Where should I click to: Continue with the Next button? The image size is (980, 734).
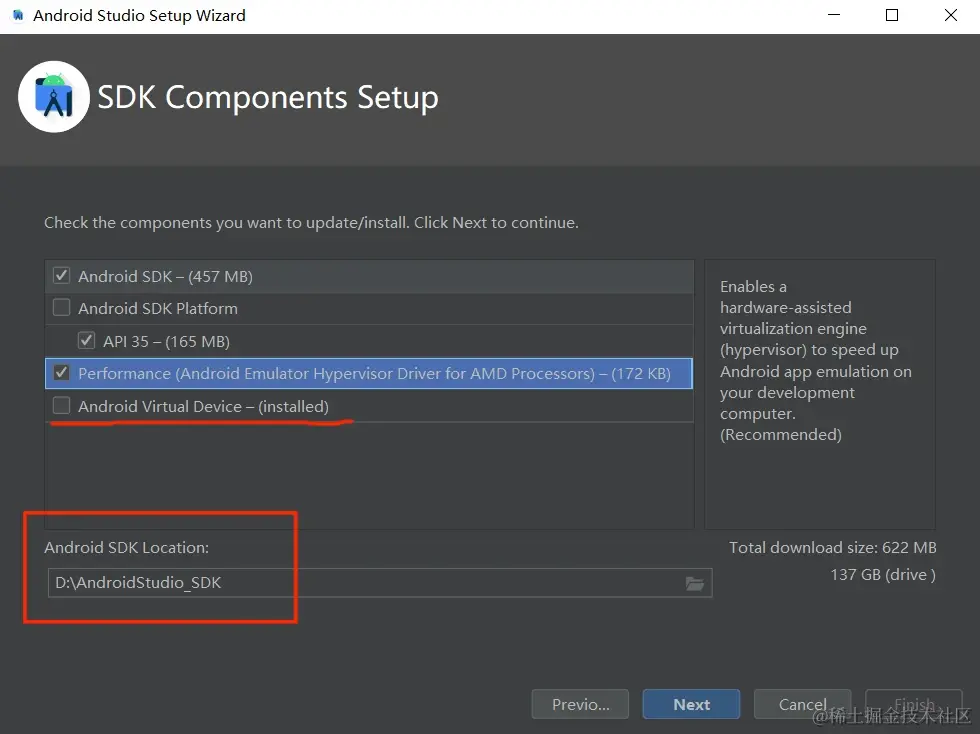(x=691, y=705)
